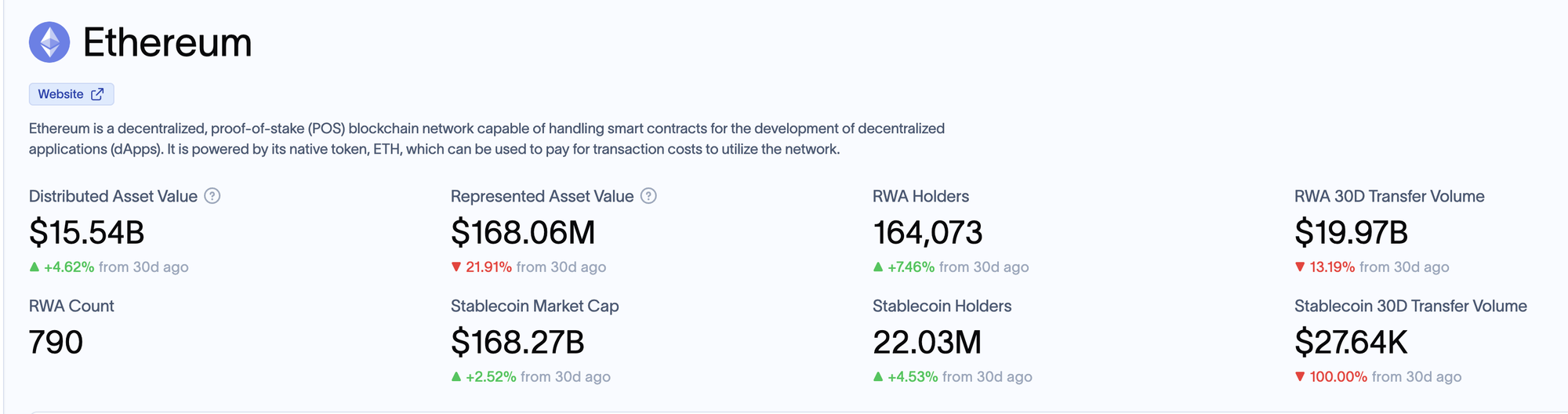Click the Stablecoin Market Cap label
The width and height of the screenshot is (1568, 414).
pos(535,306)
